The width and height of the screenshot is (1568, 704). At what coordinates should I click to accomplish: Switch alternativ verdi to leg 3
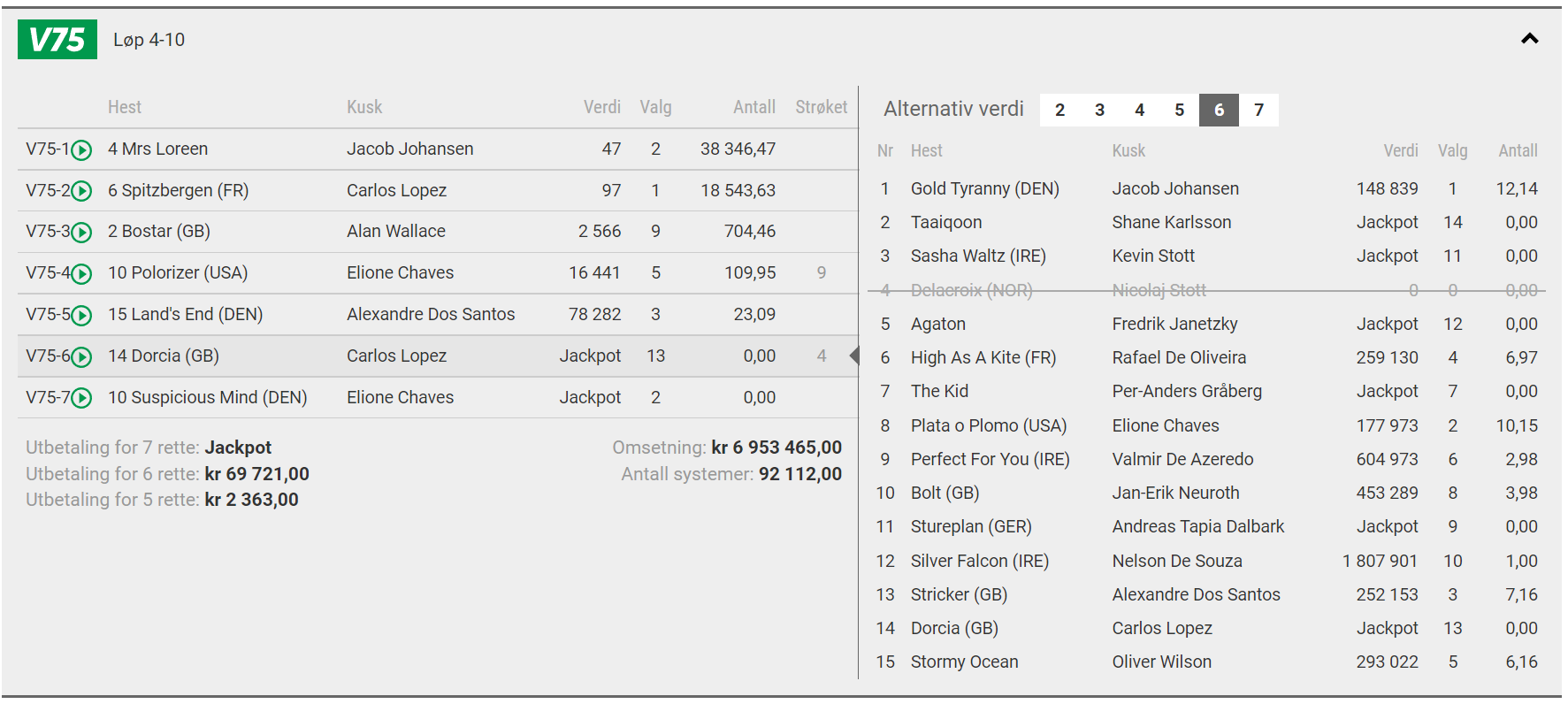coord(1099,110)
